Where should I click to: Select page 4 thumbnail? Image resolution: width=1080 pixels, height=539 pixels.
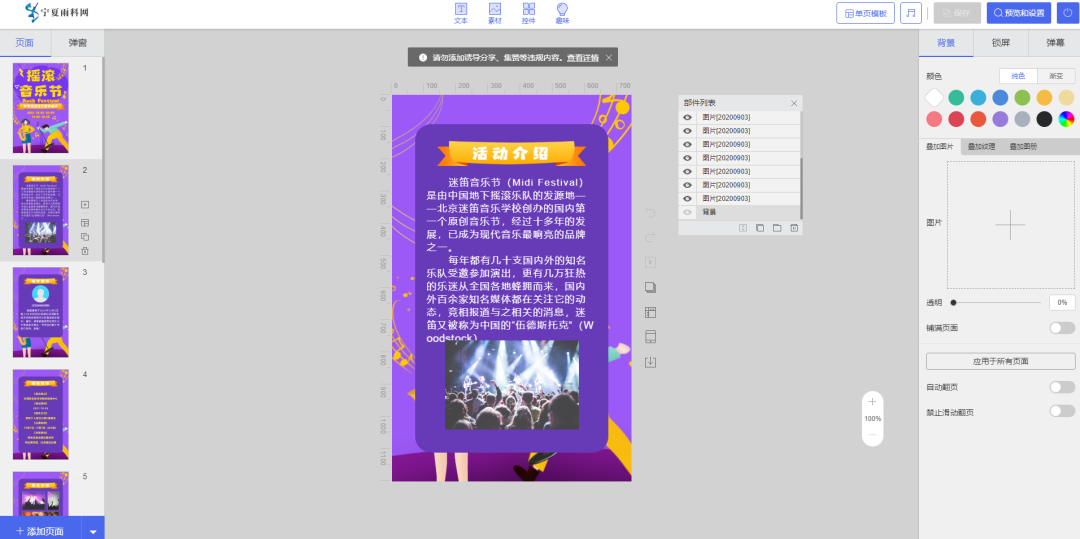coord(41,414)
